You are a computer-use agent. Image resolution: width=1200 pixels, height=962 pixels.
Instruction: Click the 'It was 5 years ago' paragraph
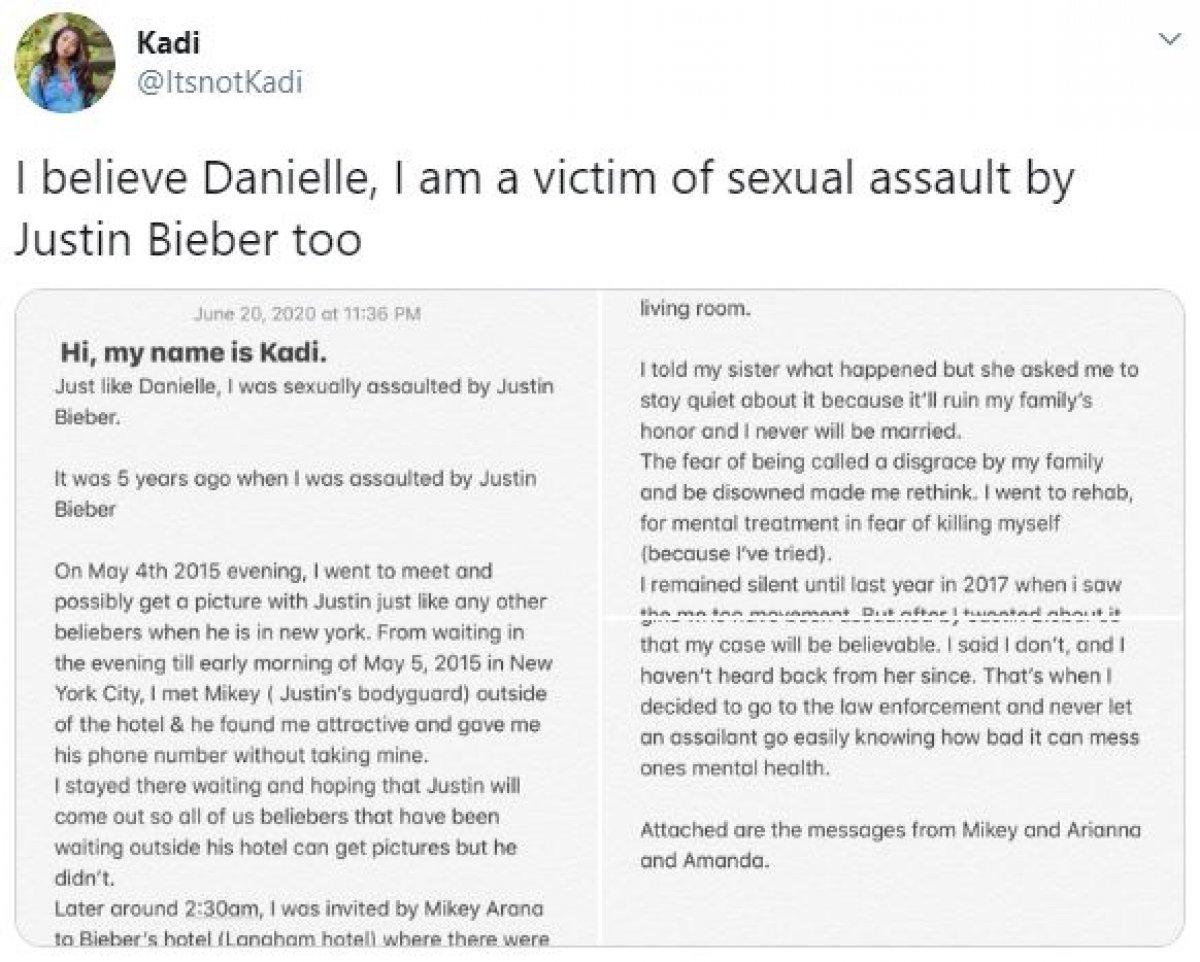click(295, 493)
